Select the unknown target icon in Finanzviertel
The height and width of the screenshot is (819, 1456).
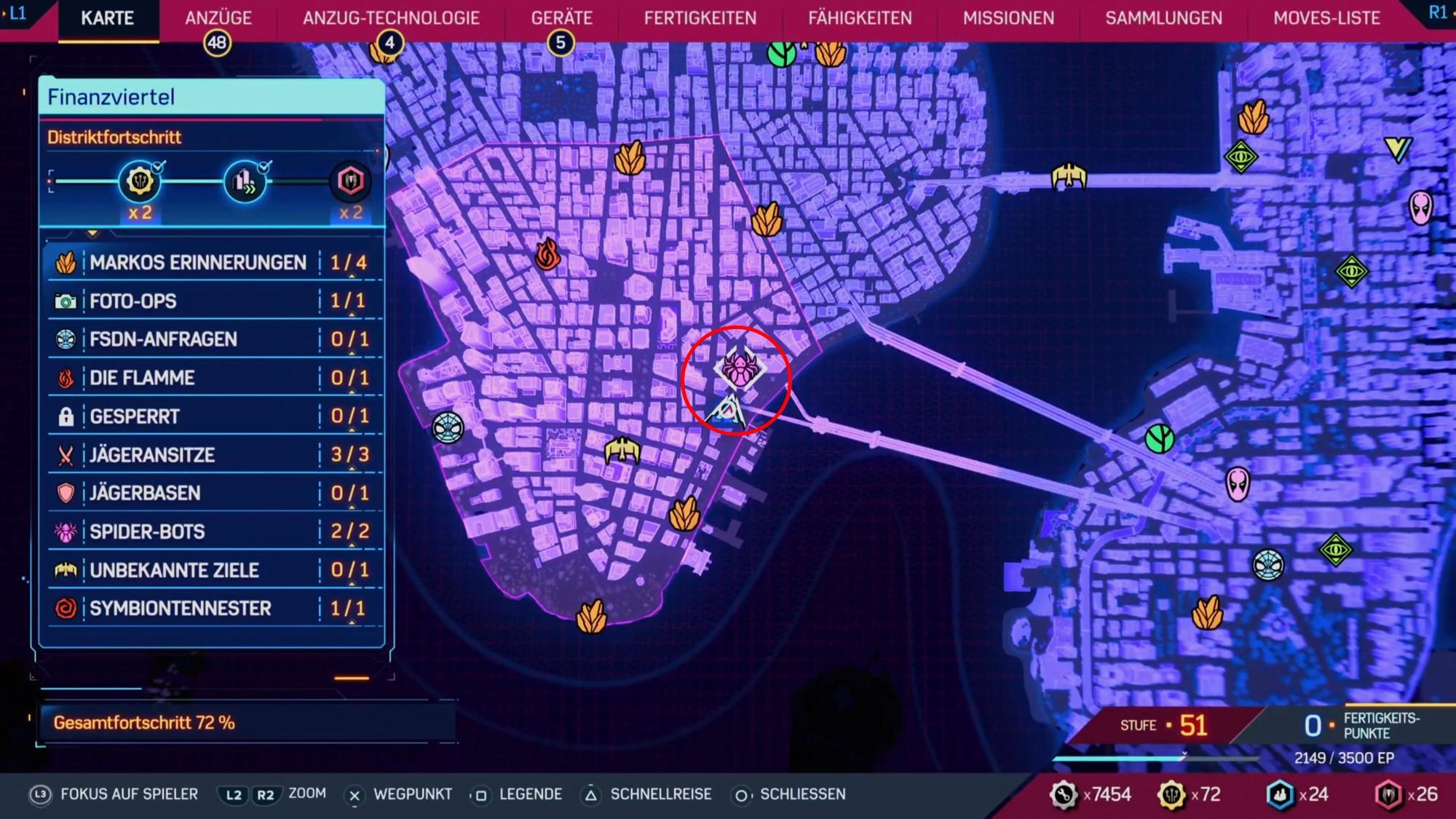[x=622, y=451]
